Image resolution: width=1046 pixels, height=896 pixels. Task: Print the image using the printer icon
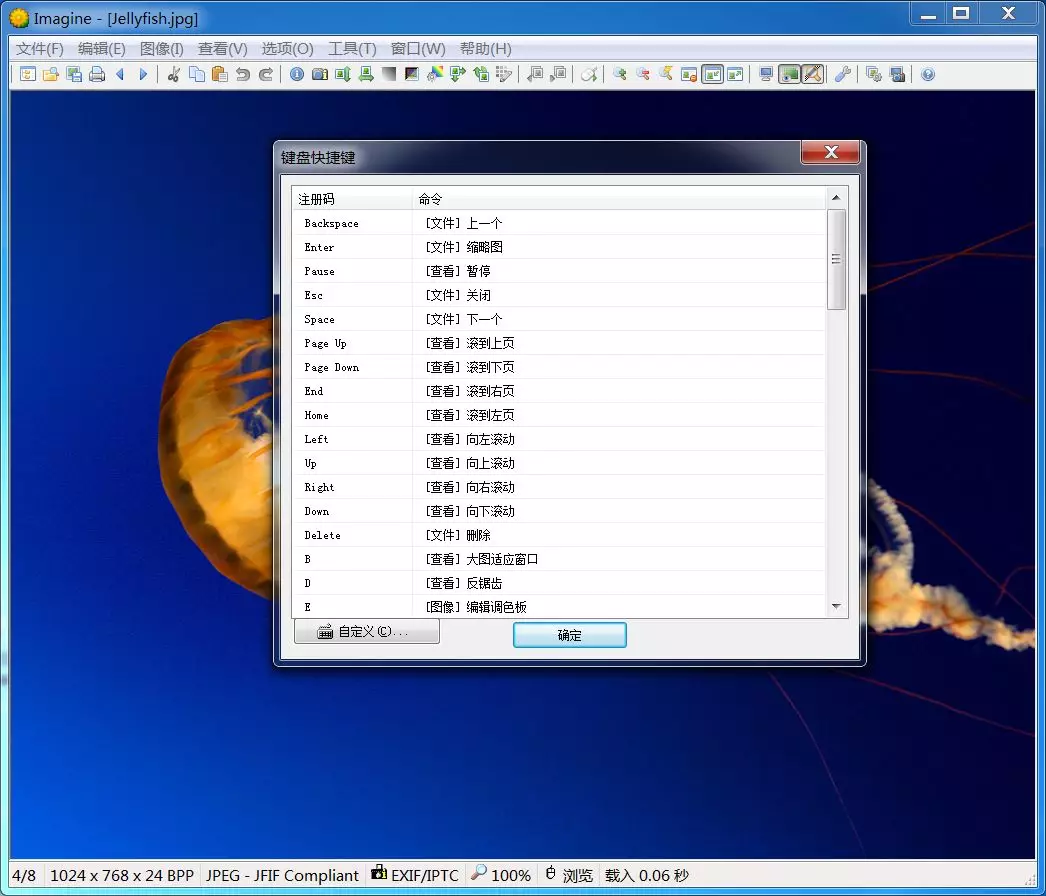click(97, 74)
